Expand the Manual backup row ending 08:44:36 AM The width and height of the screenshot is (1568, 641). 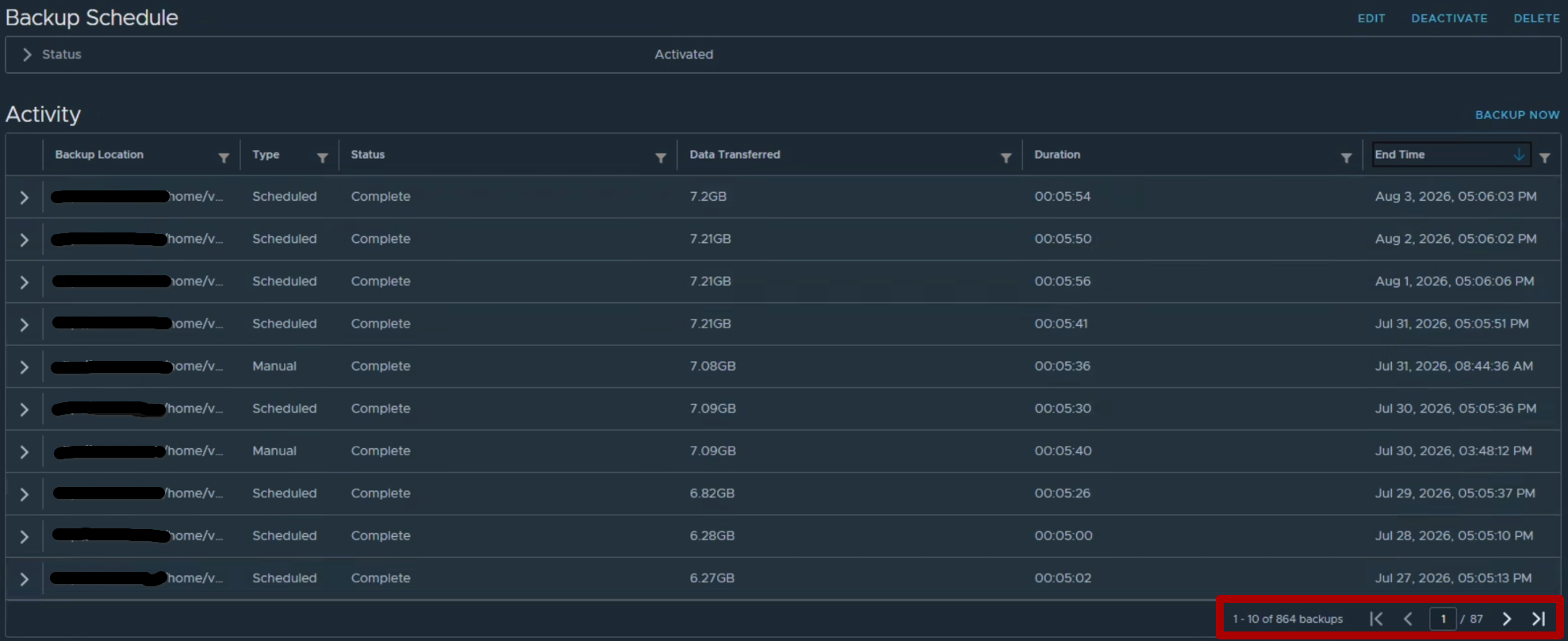pyautogui.click(x=25, y=367)
